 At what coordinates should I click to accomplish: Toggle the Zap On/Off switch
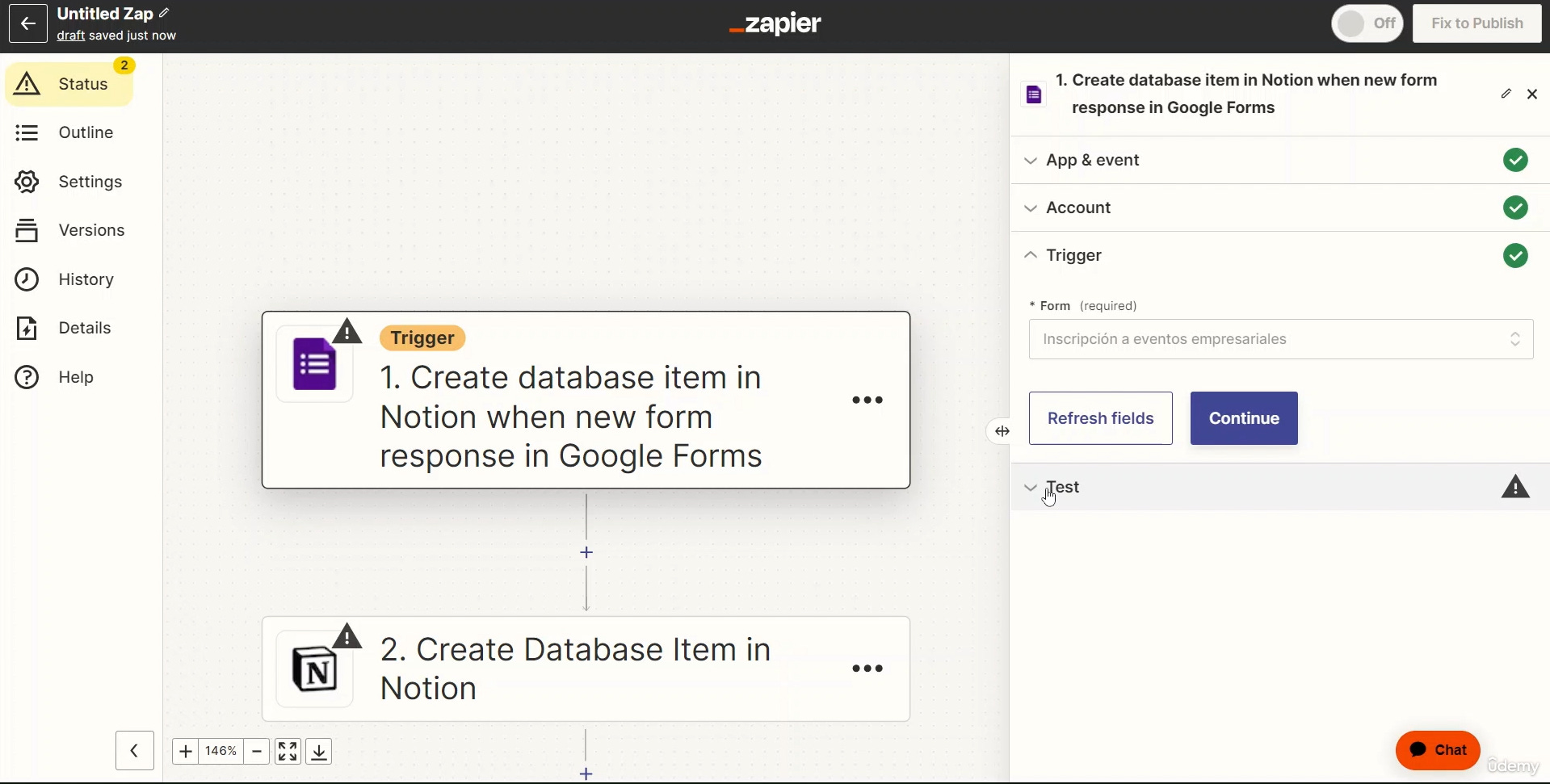1367,23
